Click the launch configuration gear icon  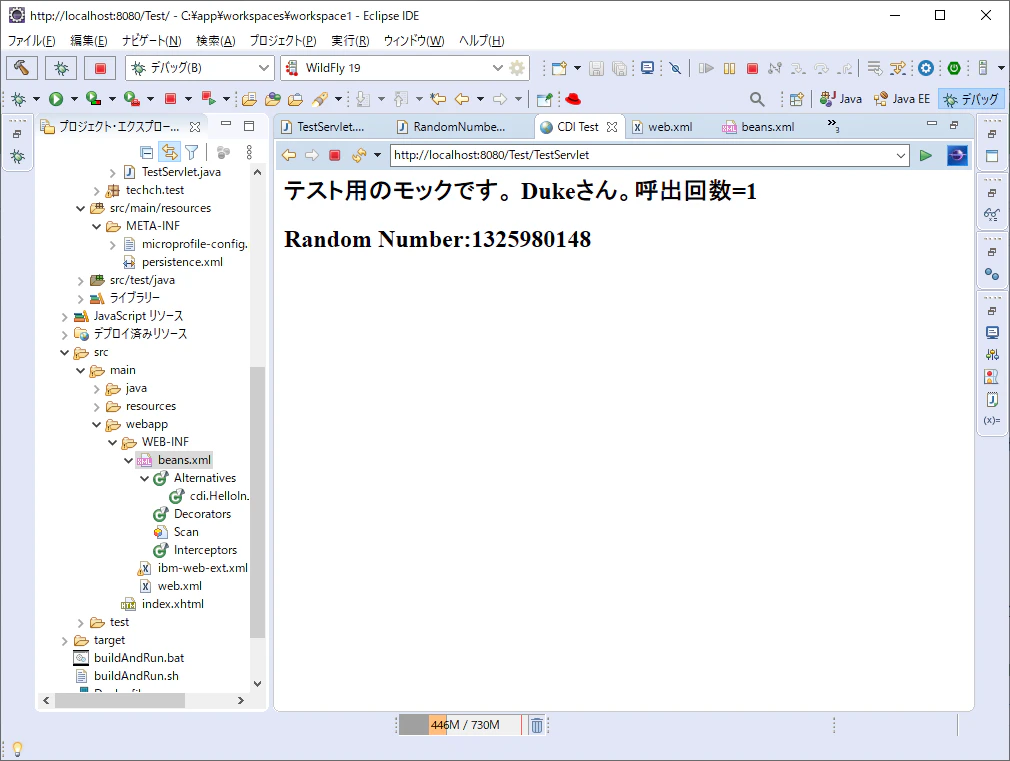(x=517, y=68)
